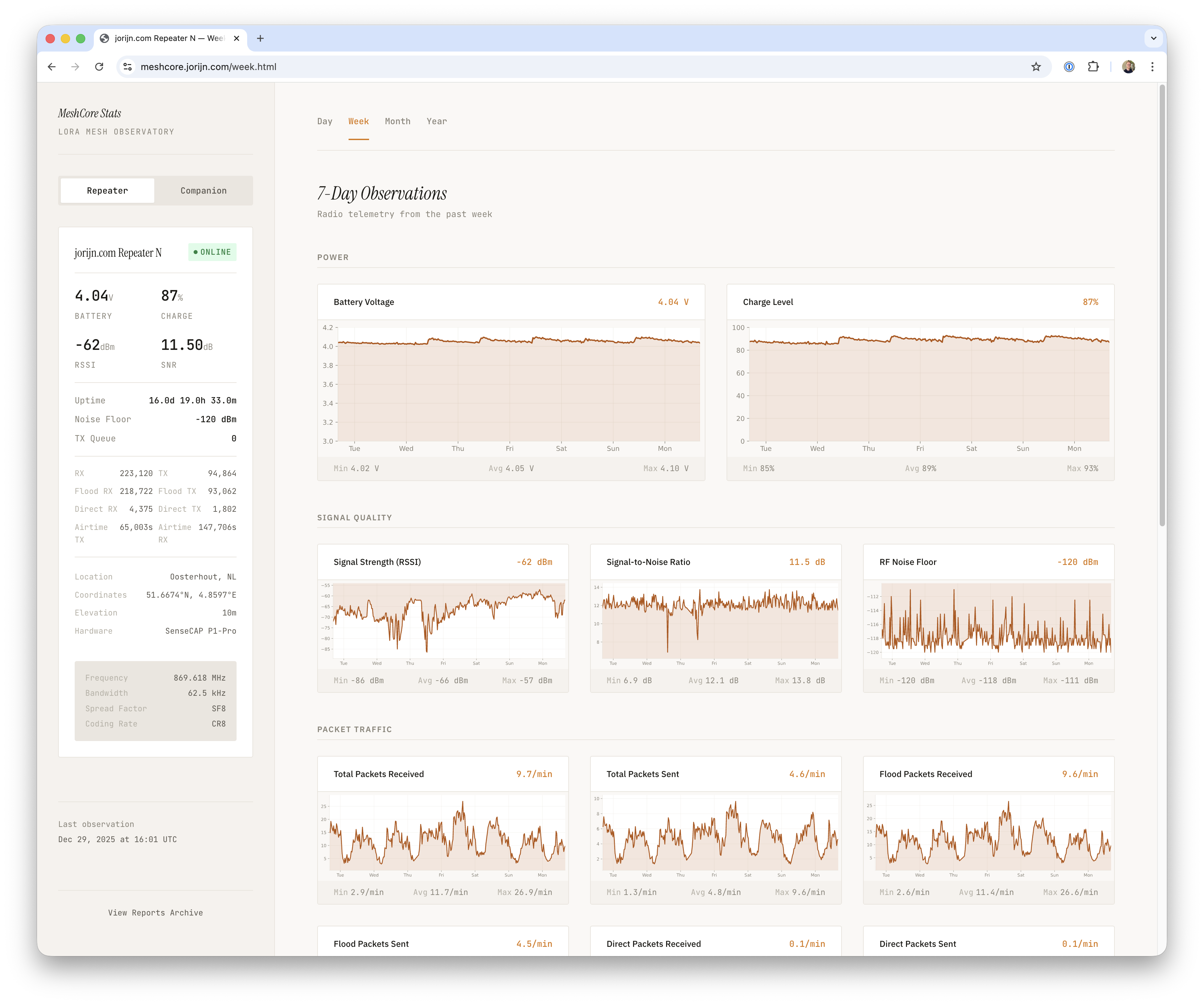Click the ONLINE status badge
This screenshot has height=1005, width=1204.
pyautogui.click(x=212, y=252)
